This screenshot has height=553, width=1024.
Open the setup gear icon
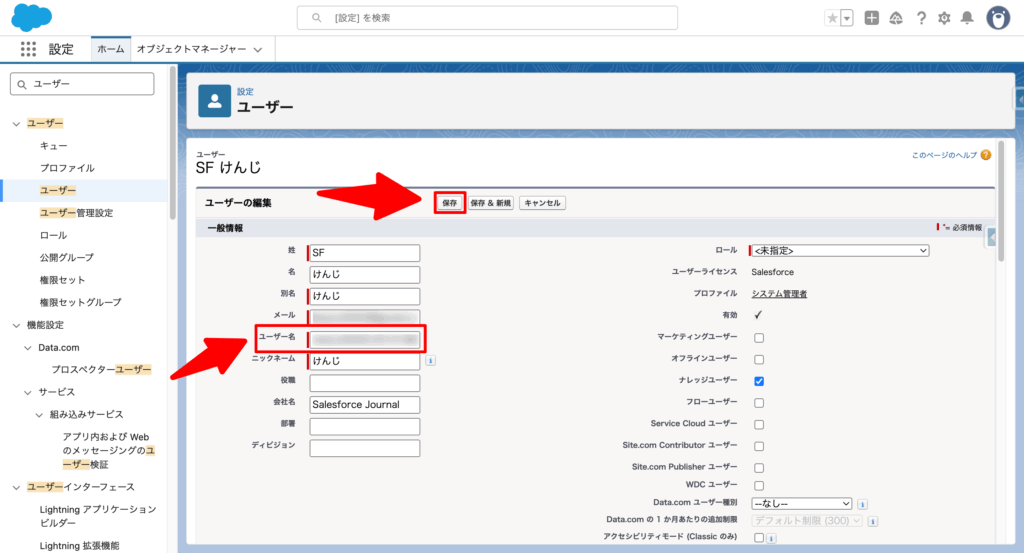coord(944,18)
